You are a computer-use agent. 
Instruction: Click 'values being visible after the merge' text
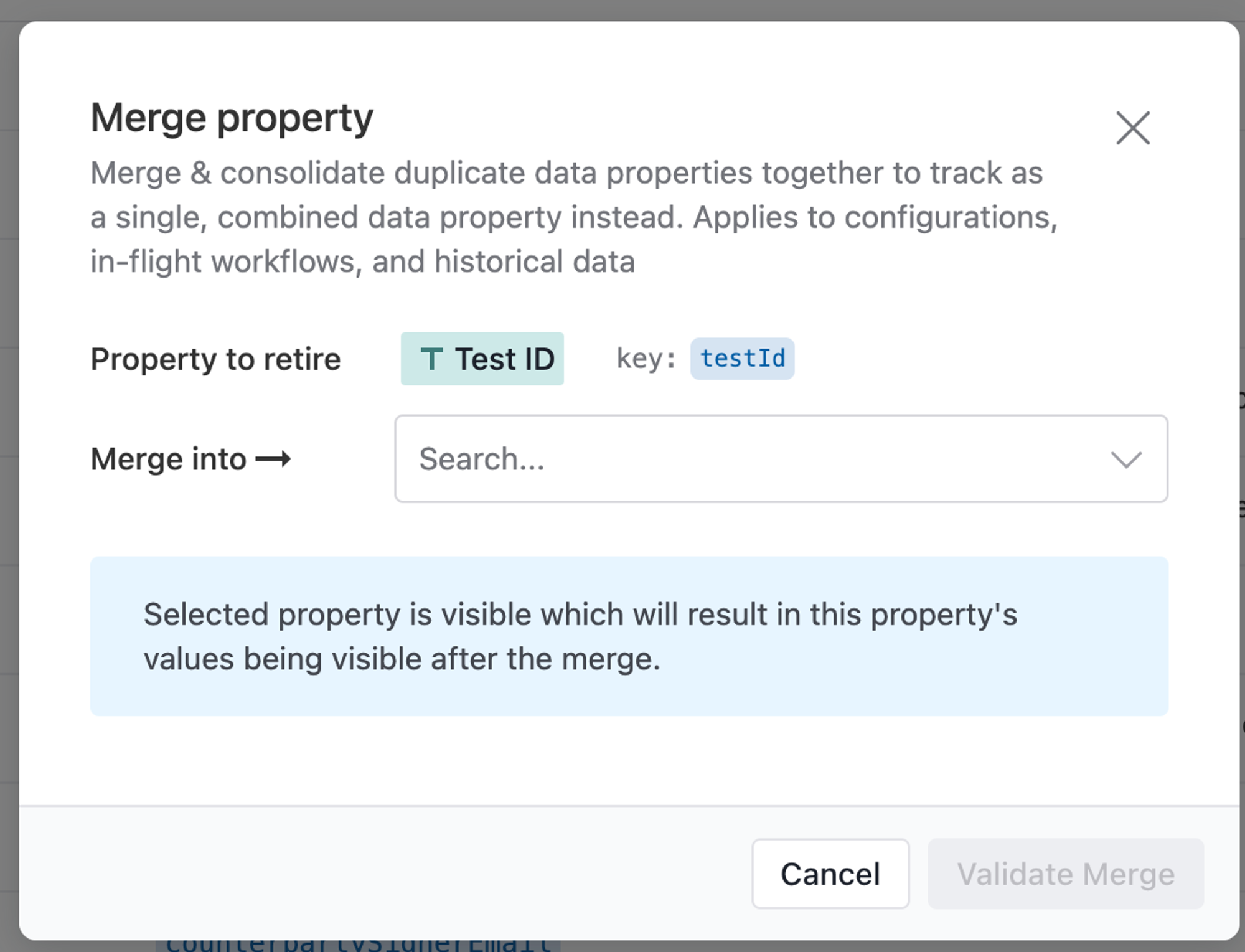pos(402,659)
